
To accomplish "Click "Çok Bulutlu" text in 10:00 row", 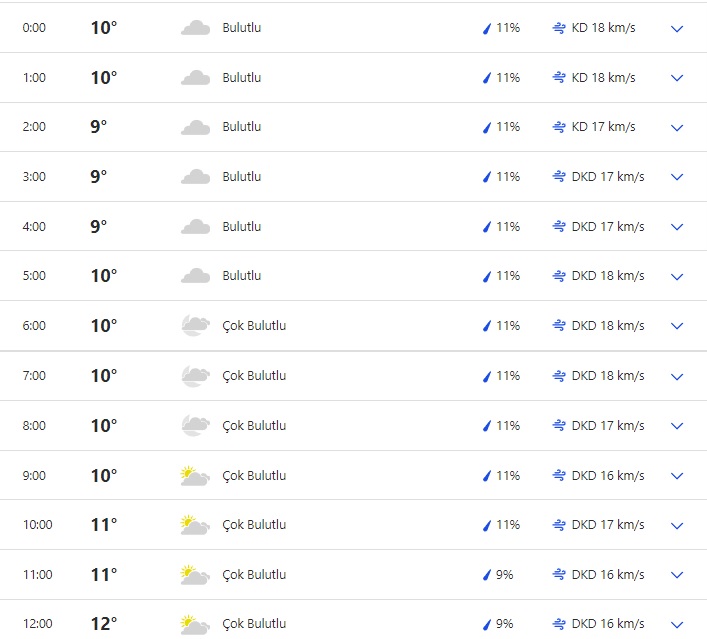I will (254, 525).
